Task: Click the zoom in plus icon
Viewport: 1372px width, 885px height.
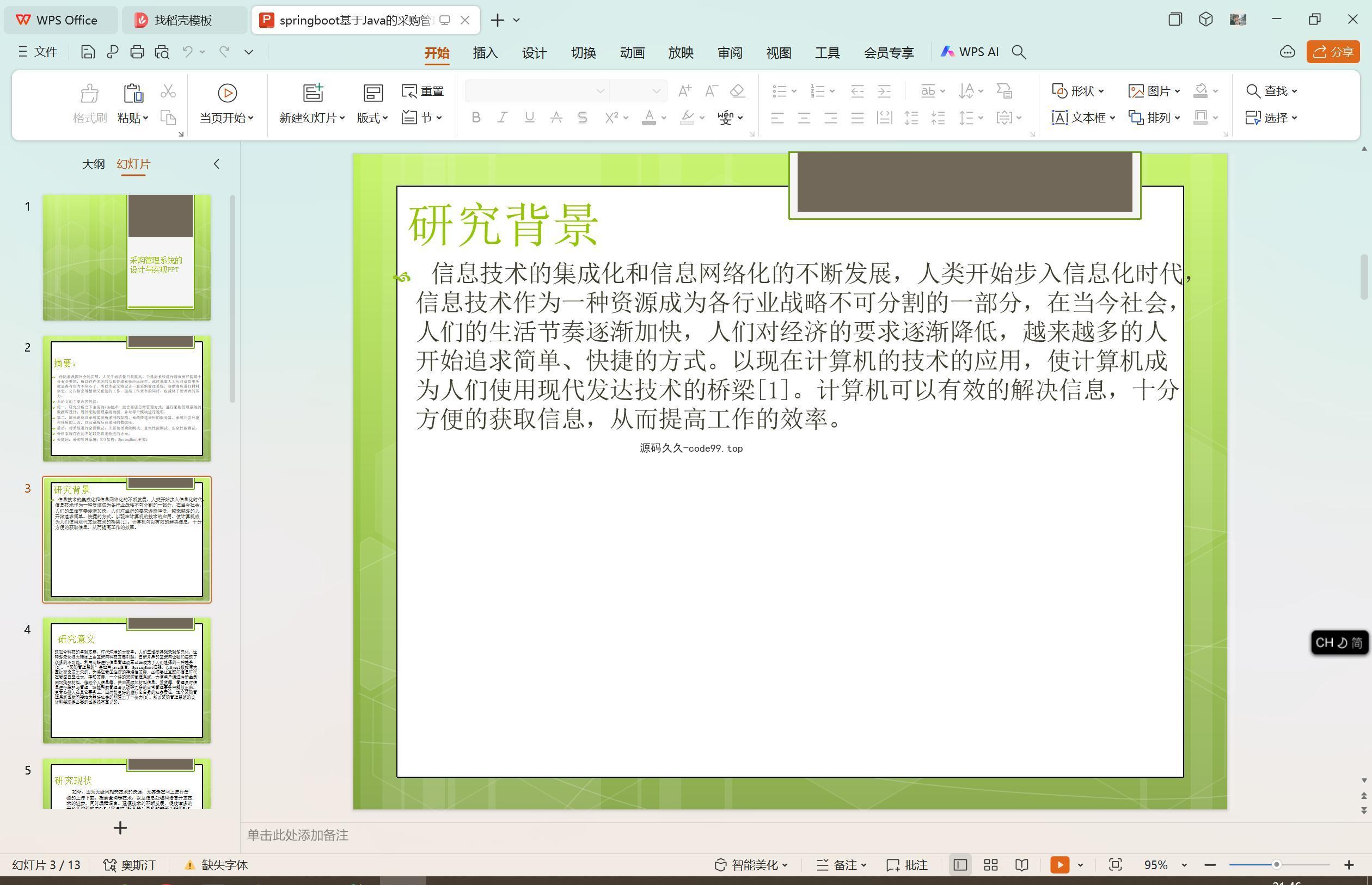Action: (x=1349, y=865)
